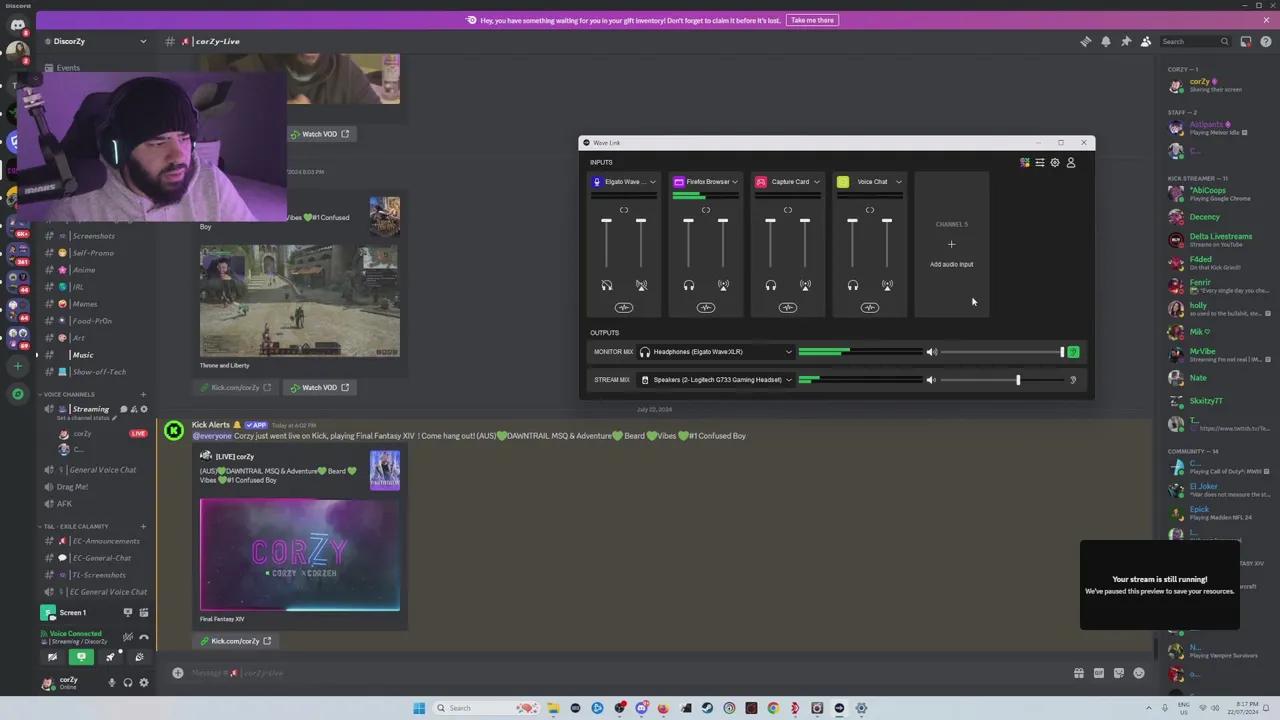
Task: Click Take me there banner button
Action: (812, 20)
